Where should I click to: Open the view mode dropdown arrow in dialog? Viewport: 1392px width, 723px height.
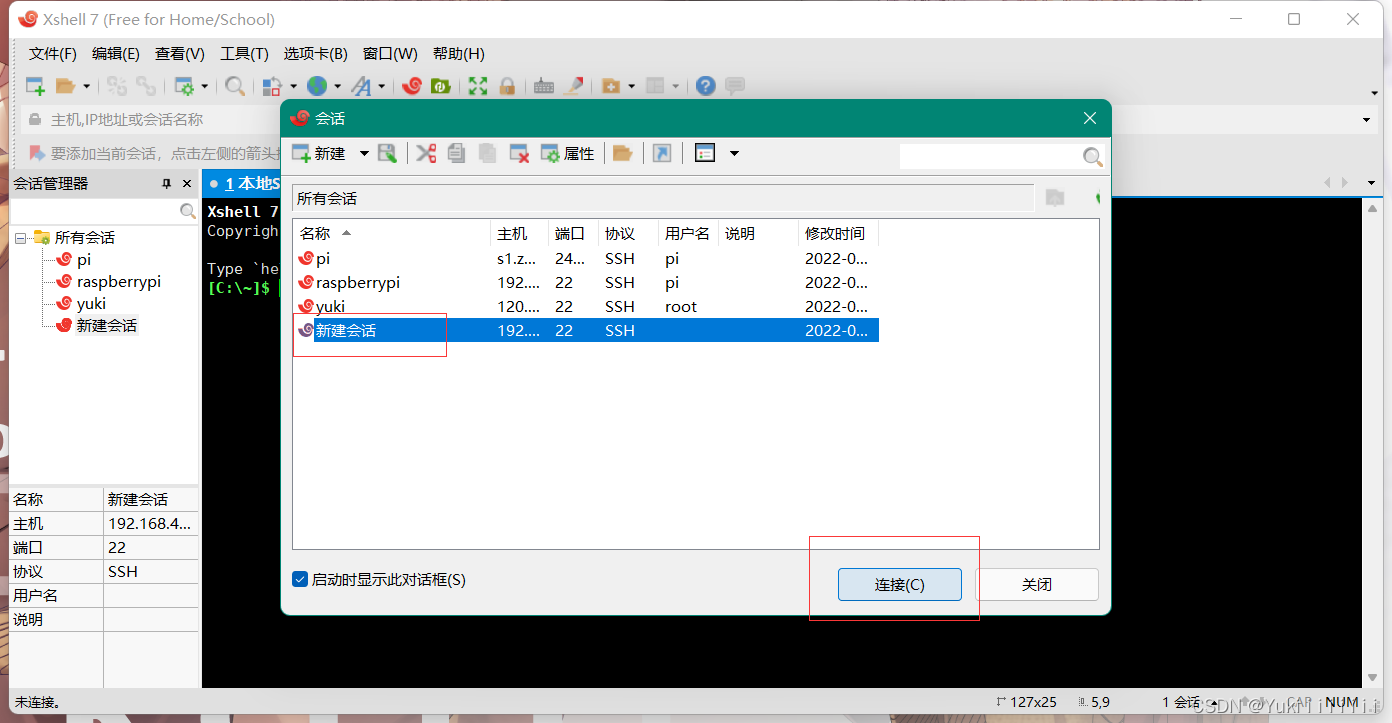point(734,153)
